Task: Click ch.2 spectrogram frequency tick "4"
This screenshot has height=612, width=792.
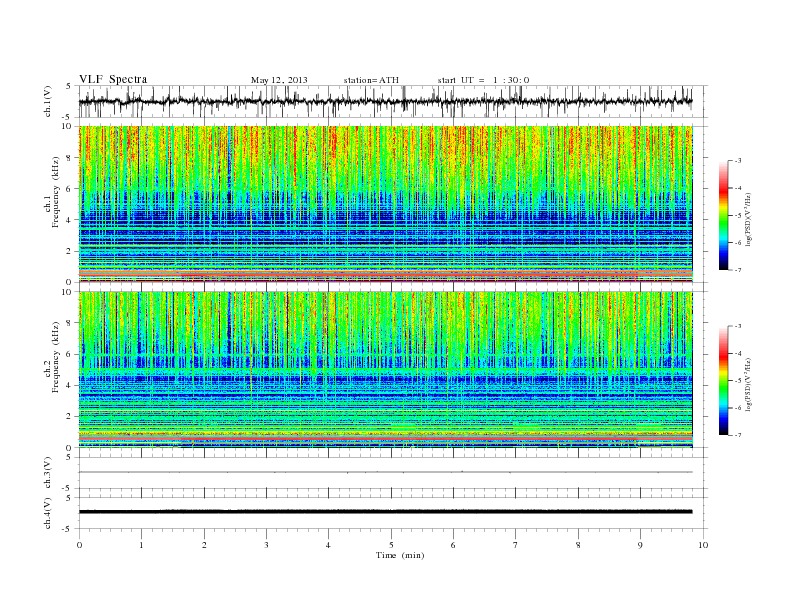Action: click(x=69, y=385)
